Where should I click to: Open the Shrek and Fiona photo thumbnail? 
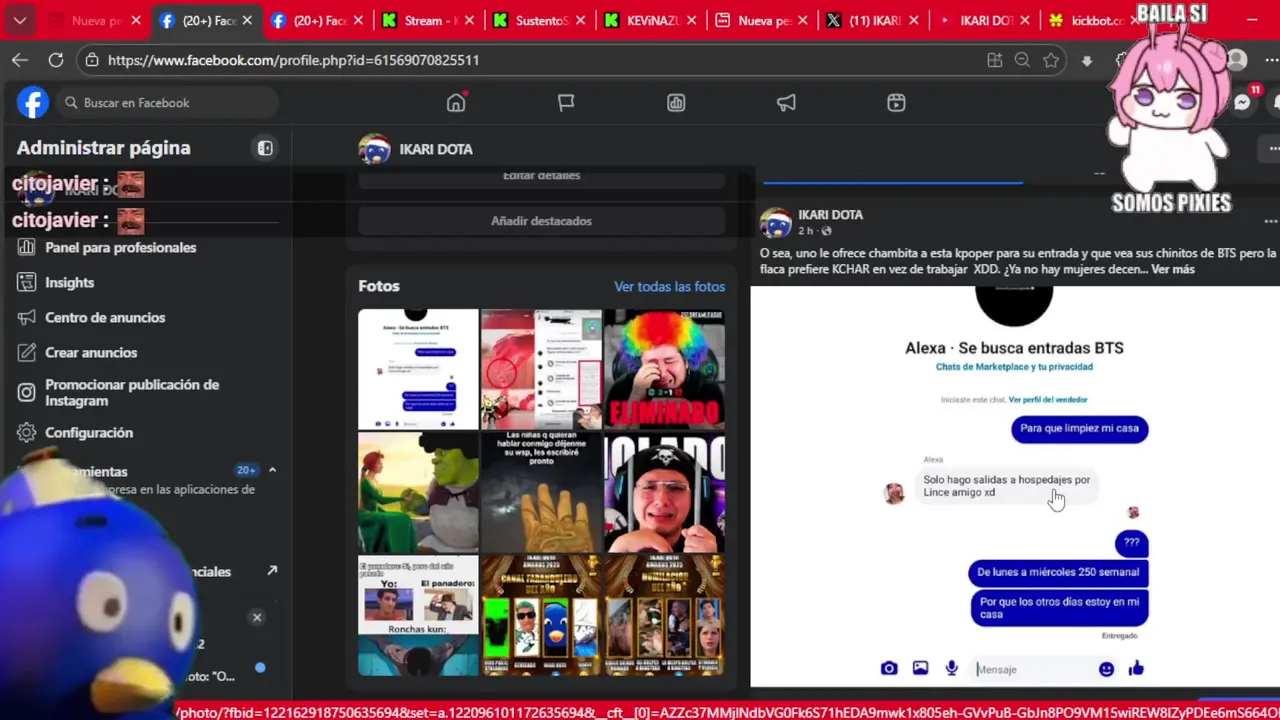click(x=418, y=493)
